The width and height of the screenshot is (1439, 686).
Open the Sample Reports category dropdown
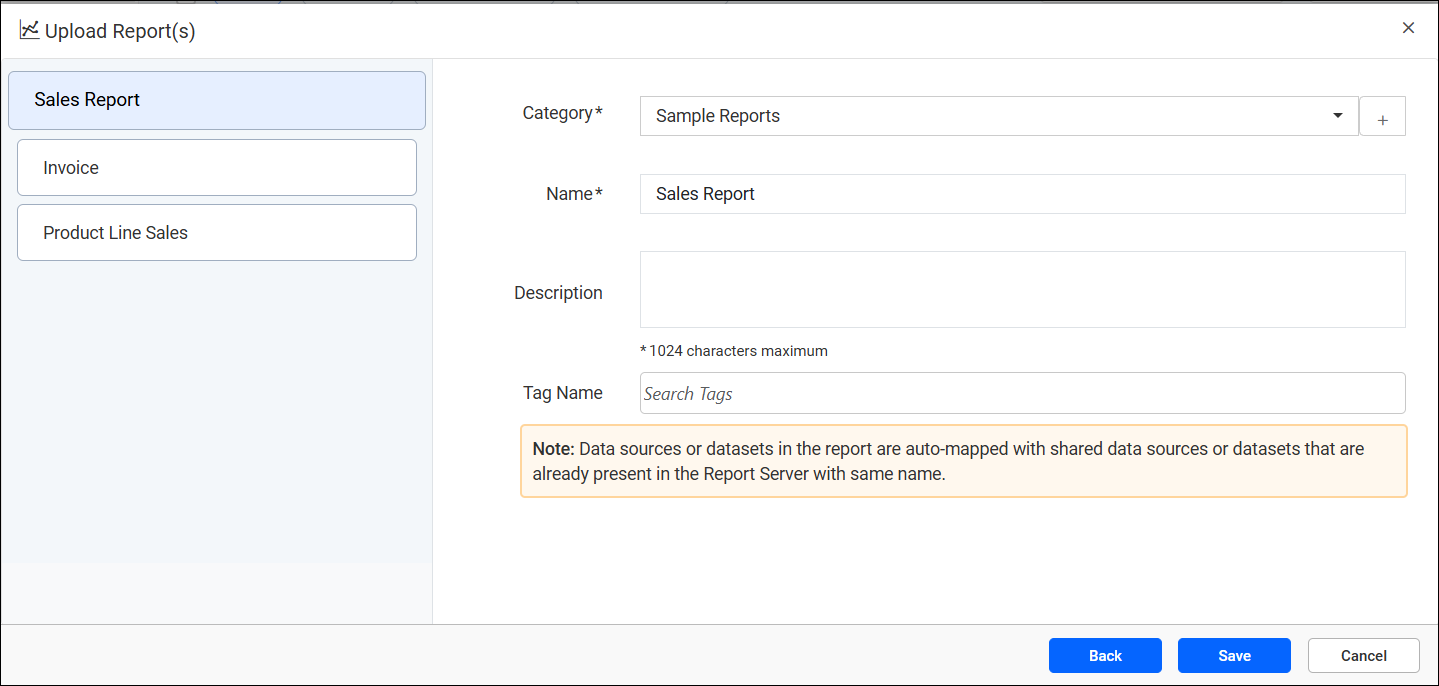coord(1000,116)
